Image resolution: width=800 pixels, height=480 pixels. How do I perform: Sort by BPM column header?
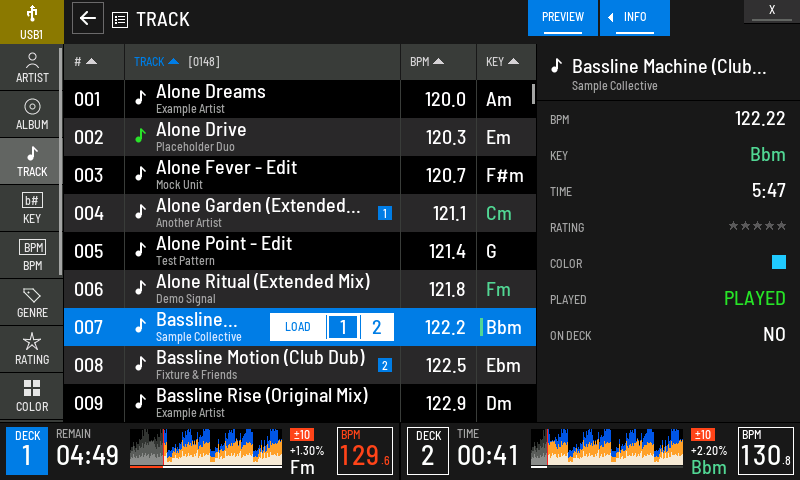(x=438, y=62)
